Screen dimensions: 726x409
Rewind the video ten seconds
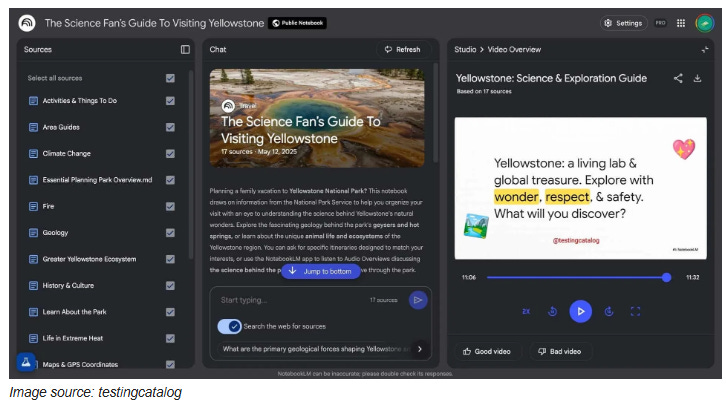(x=552, y=311)
